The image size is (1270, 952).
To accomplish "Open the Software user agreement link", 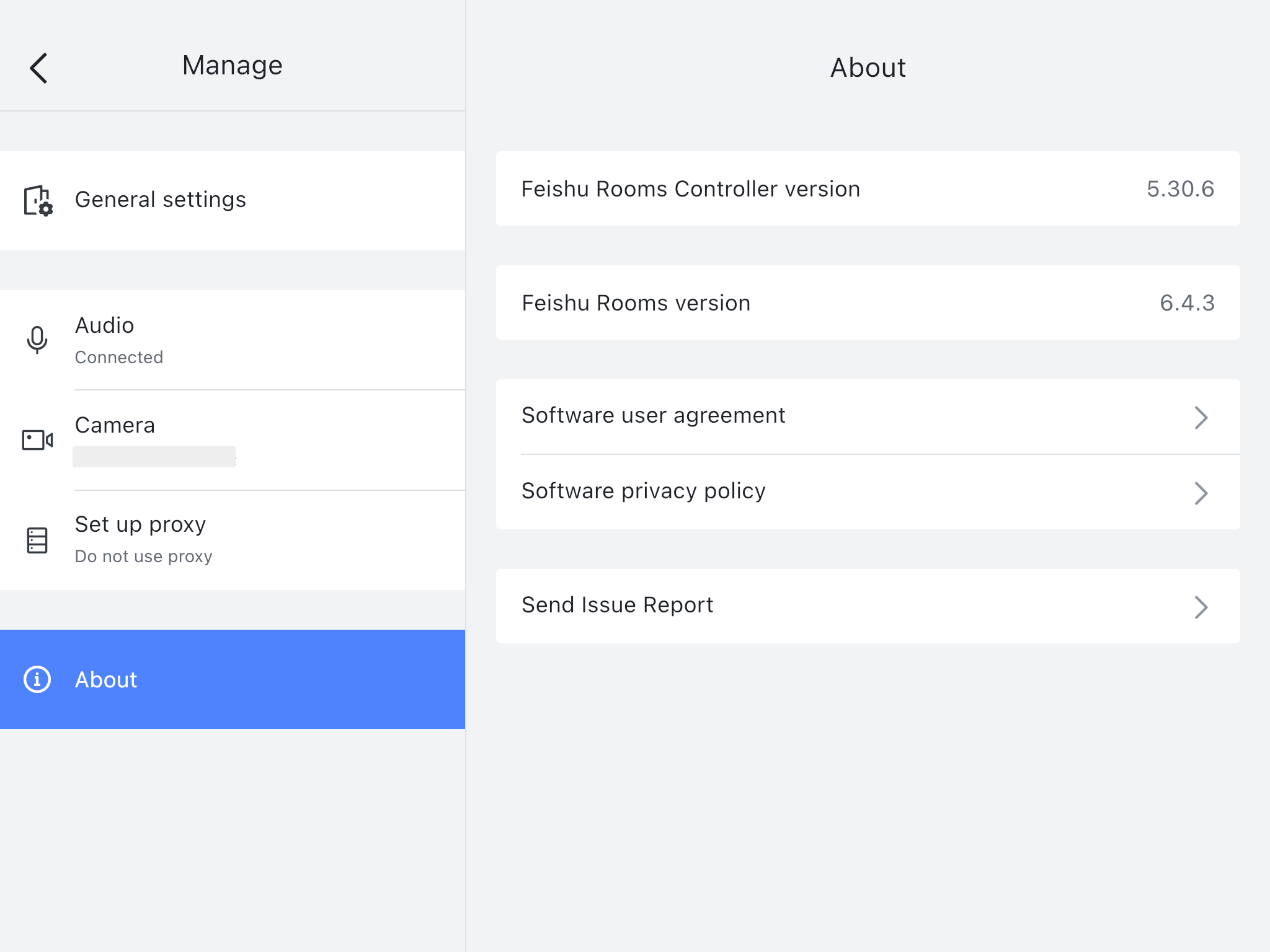I will pos(653,415).
